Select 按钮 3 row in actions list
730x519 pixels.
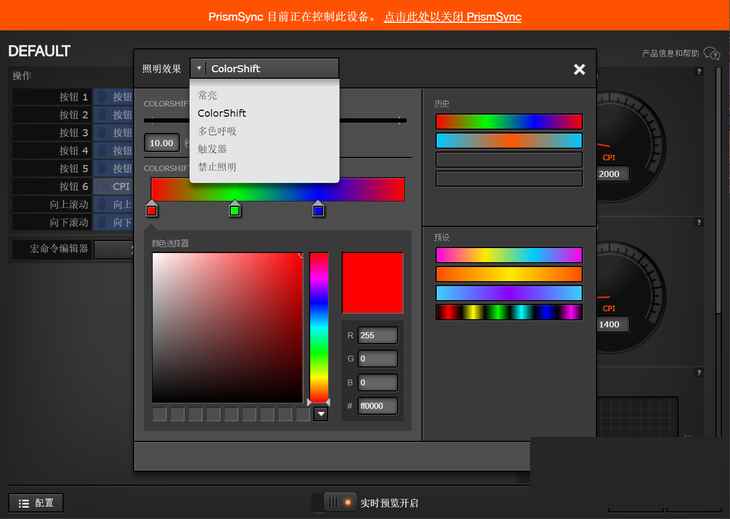[72, 133]
